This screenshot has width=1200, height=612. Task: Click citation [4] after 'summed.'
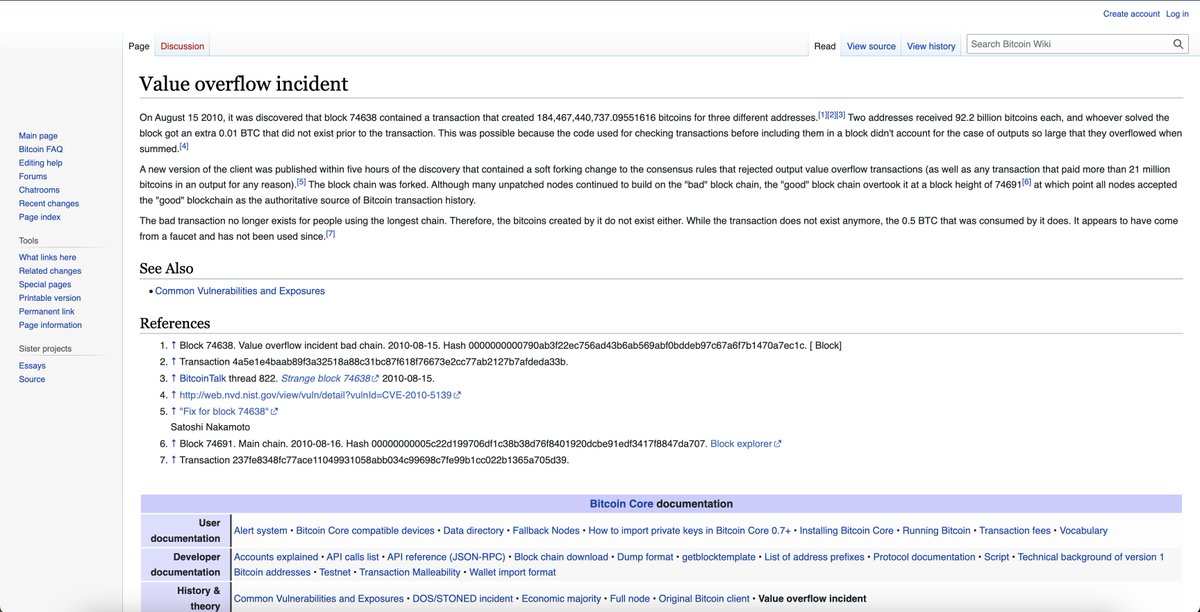click(184, 146)
